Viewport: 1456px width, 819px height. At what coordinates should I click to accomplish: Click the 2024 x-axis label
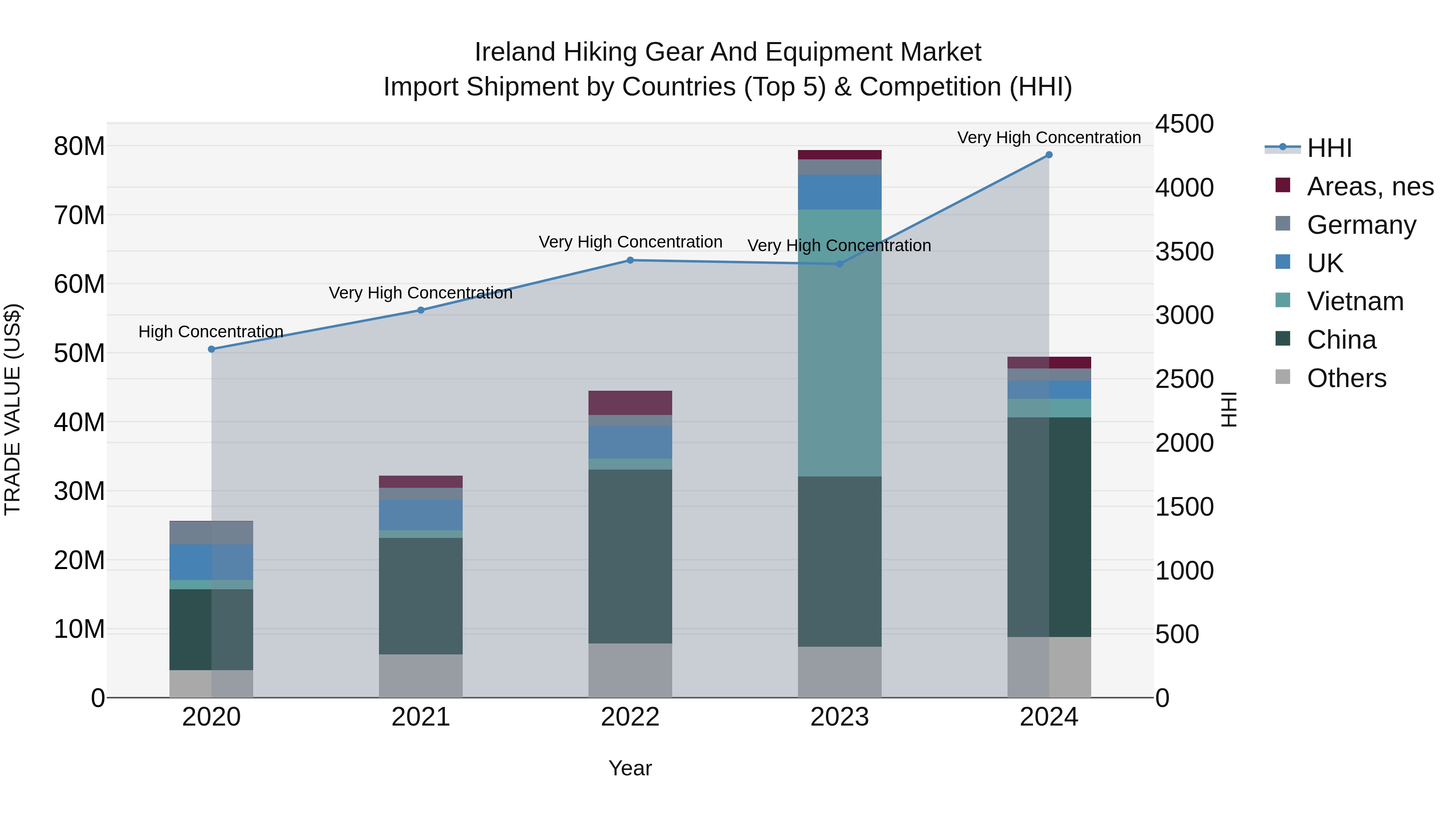point(1049,717)
